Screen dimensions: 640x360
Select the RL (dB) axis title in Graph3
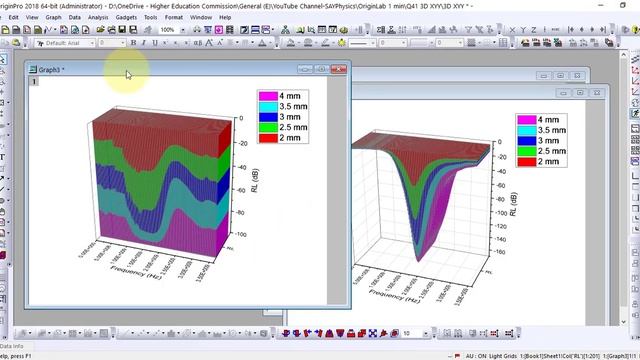click(255, 181)
